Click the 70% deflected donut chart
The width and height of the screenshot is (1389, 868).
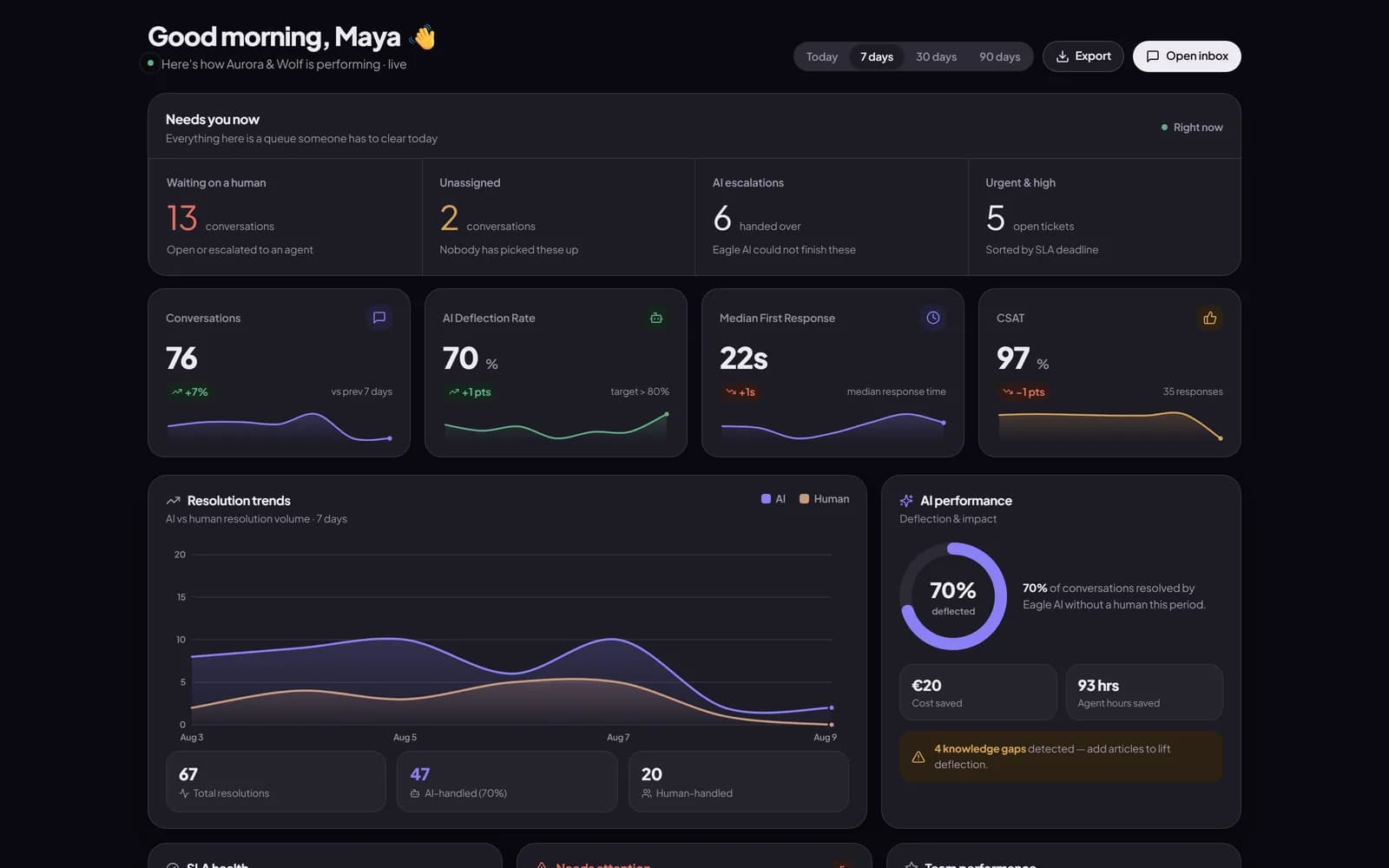tap(953, 596)
